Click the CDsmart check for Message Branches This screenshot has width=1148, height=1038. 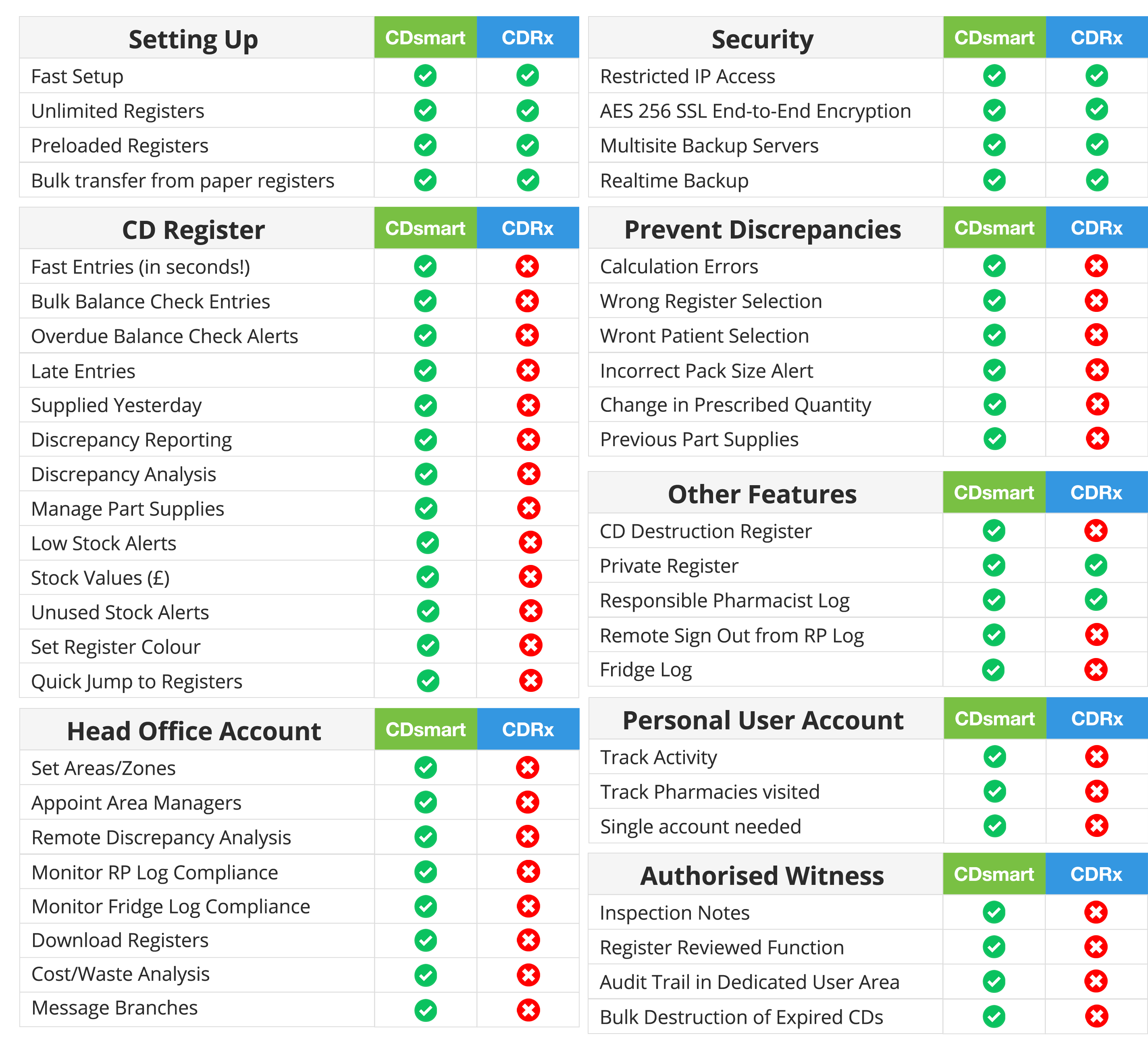click(425, 1010)
